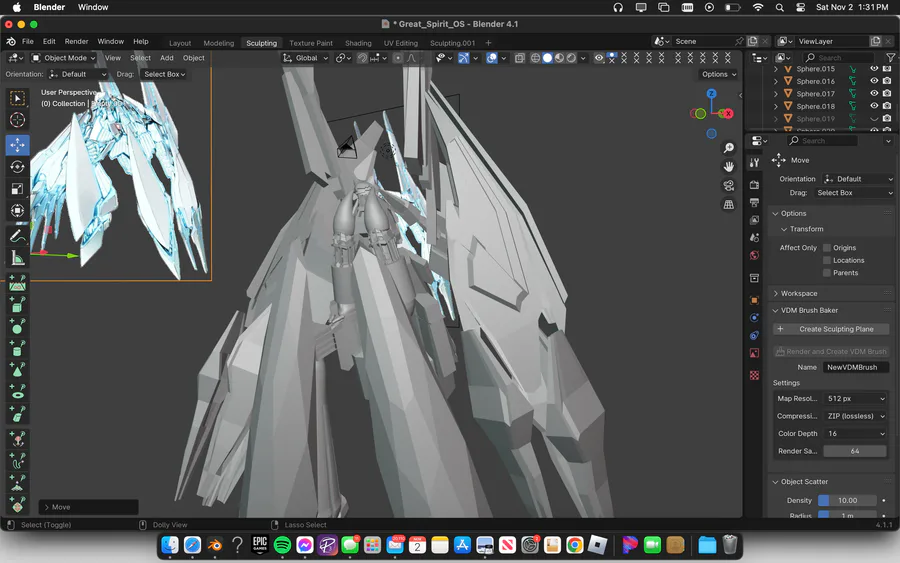Open the Output properties tab
The width and height of the screenshot is (900, 563).
[x=754, y=203]
